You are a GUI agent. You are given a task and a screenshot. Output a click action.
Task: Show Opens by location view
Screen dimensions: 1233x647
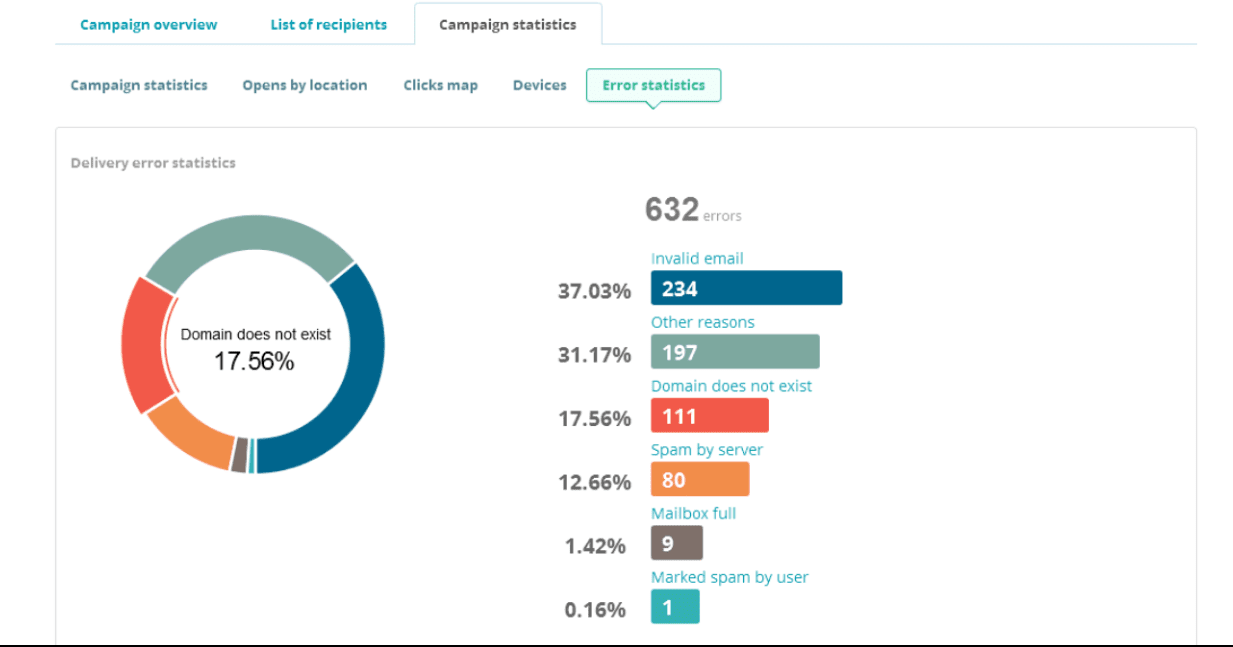(x=304, y=85)
